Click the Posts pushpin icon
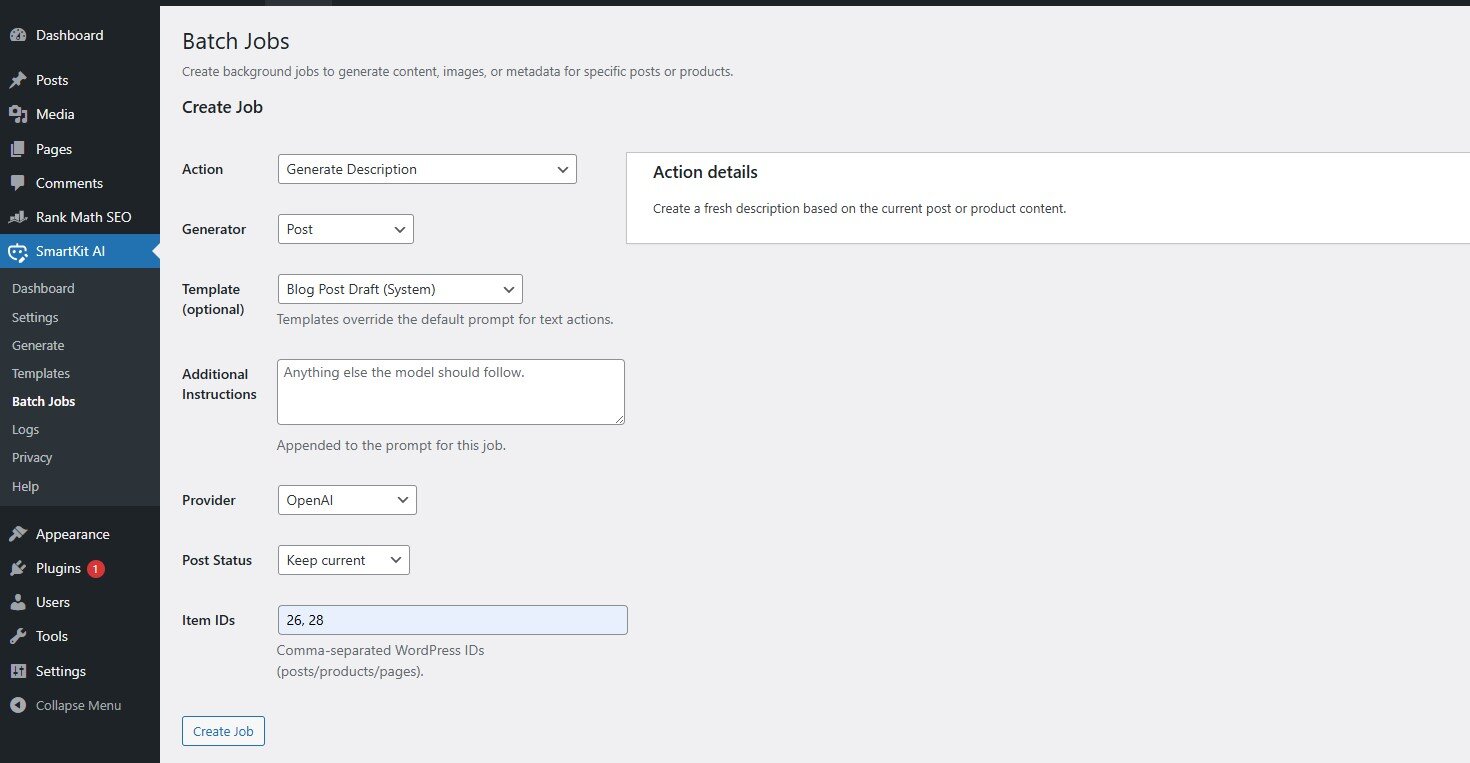Image resolution: width=1470 pixels, height=763 pixels. click(18, 80)
